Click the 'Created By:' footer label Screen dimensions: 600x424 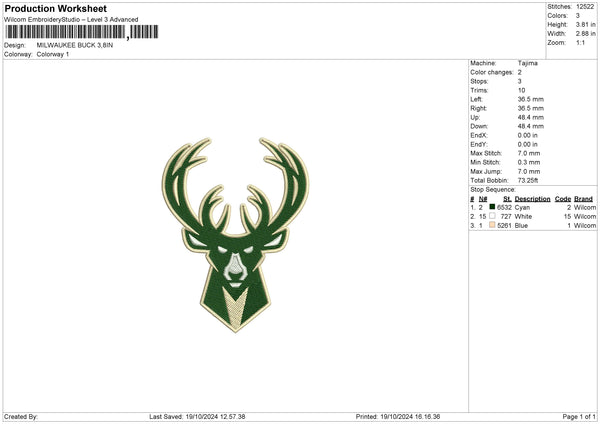tap(21, 417)
